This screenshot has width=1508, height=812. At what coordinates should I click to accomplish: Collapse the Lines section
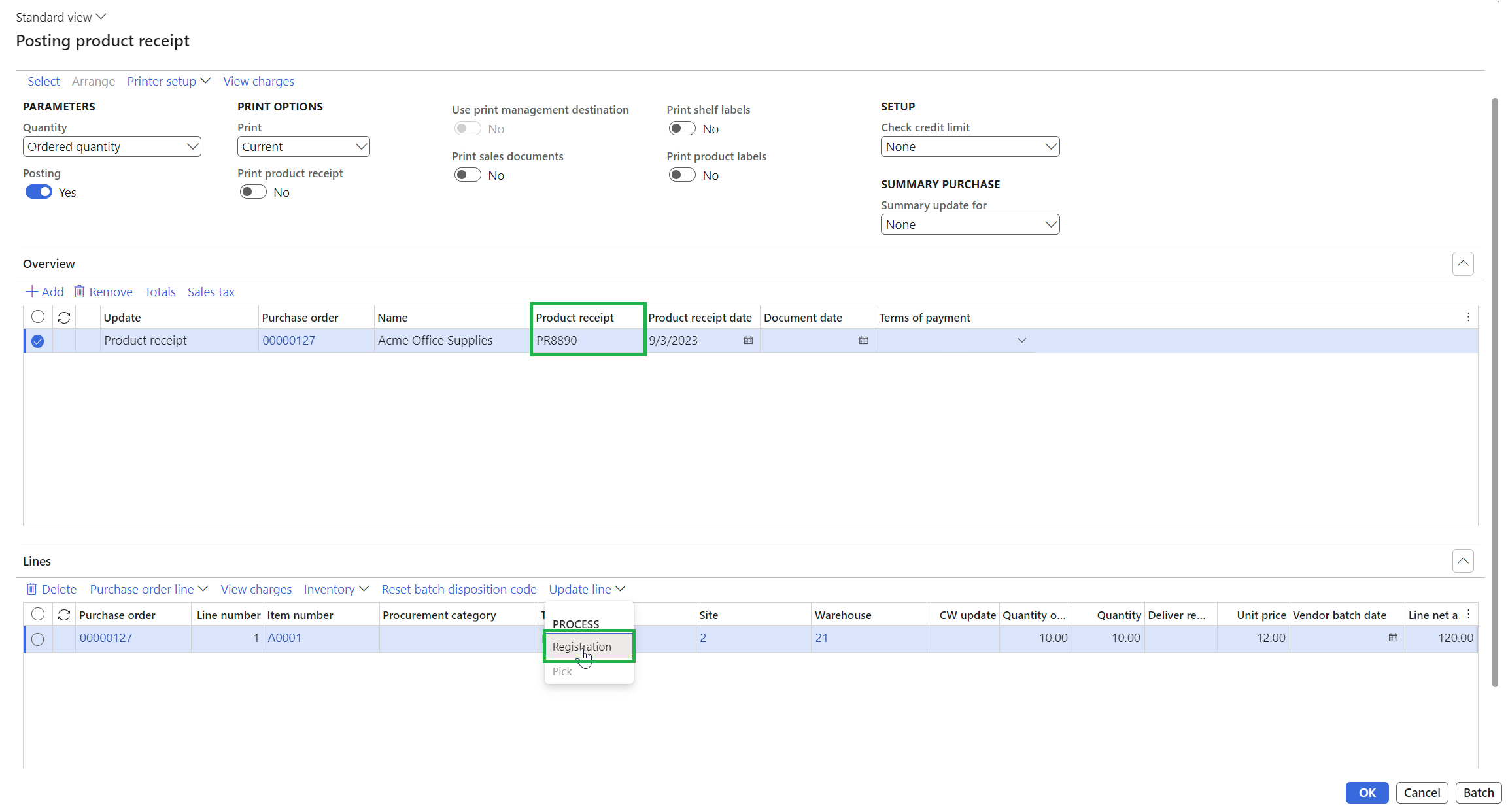pyautogui.click(x=1463, y=561)
